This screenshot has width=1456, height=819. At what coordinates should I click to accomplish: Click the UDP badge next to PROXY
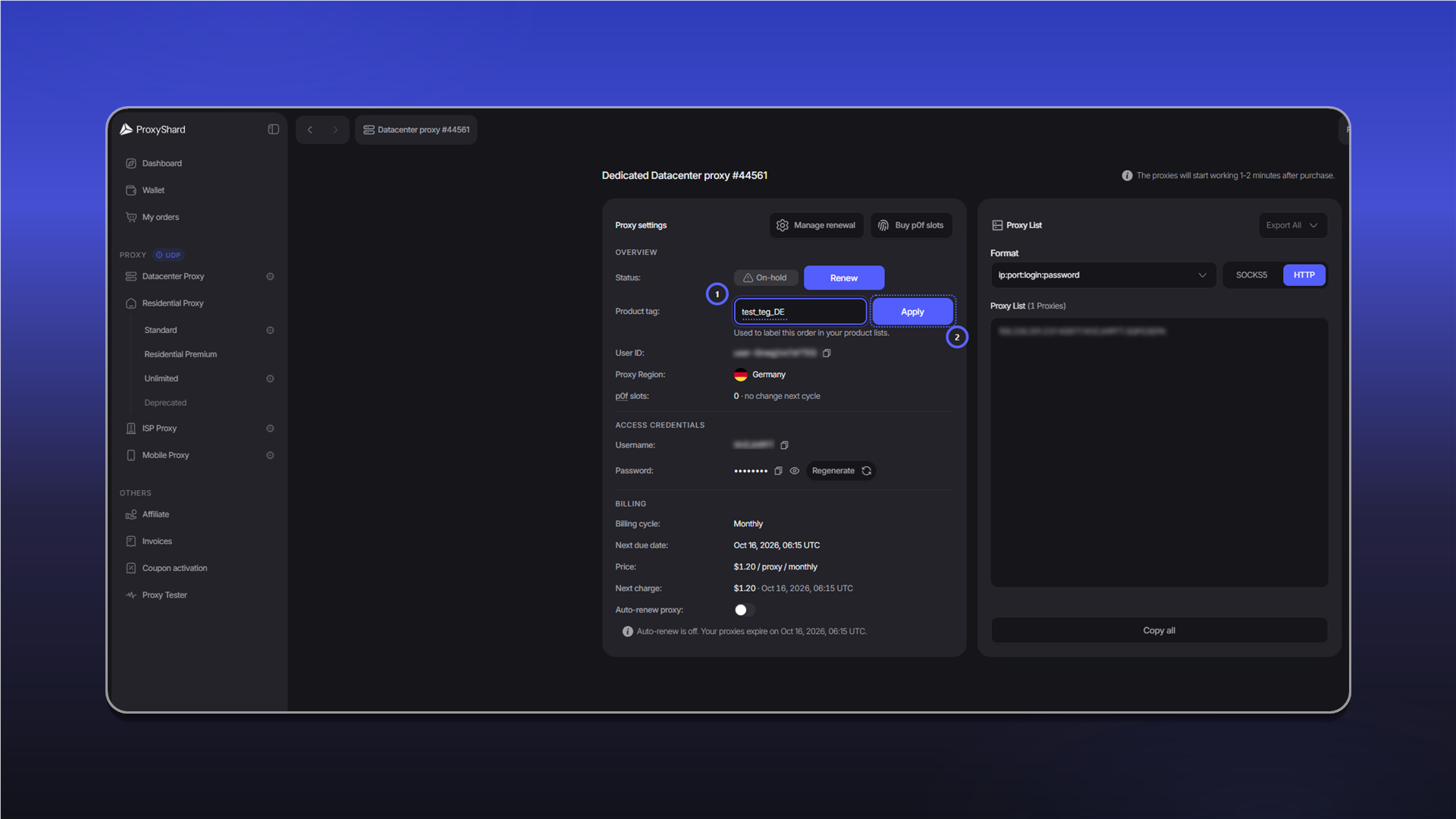168,256
